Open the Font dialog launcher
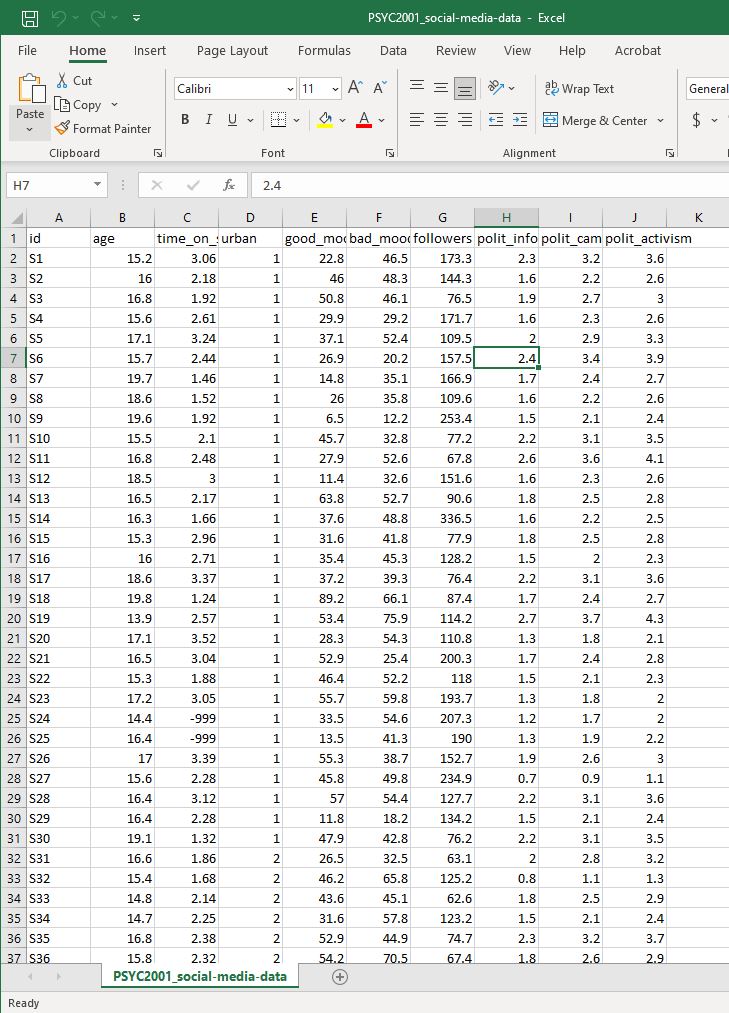Screen dimensions: 729x1013 pos(390,153)
